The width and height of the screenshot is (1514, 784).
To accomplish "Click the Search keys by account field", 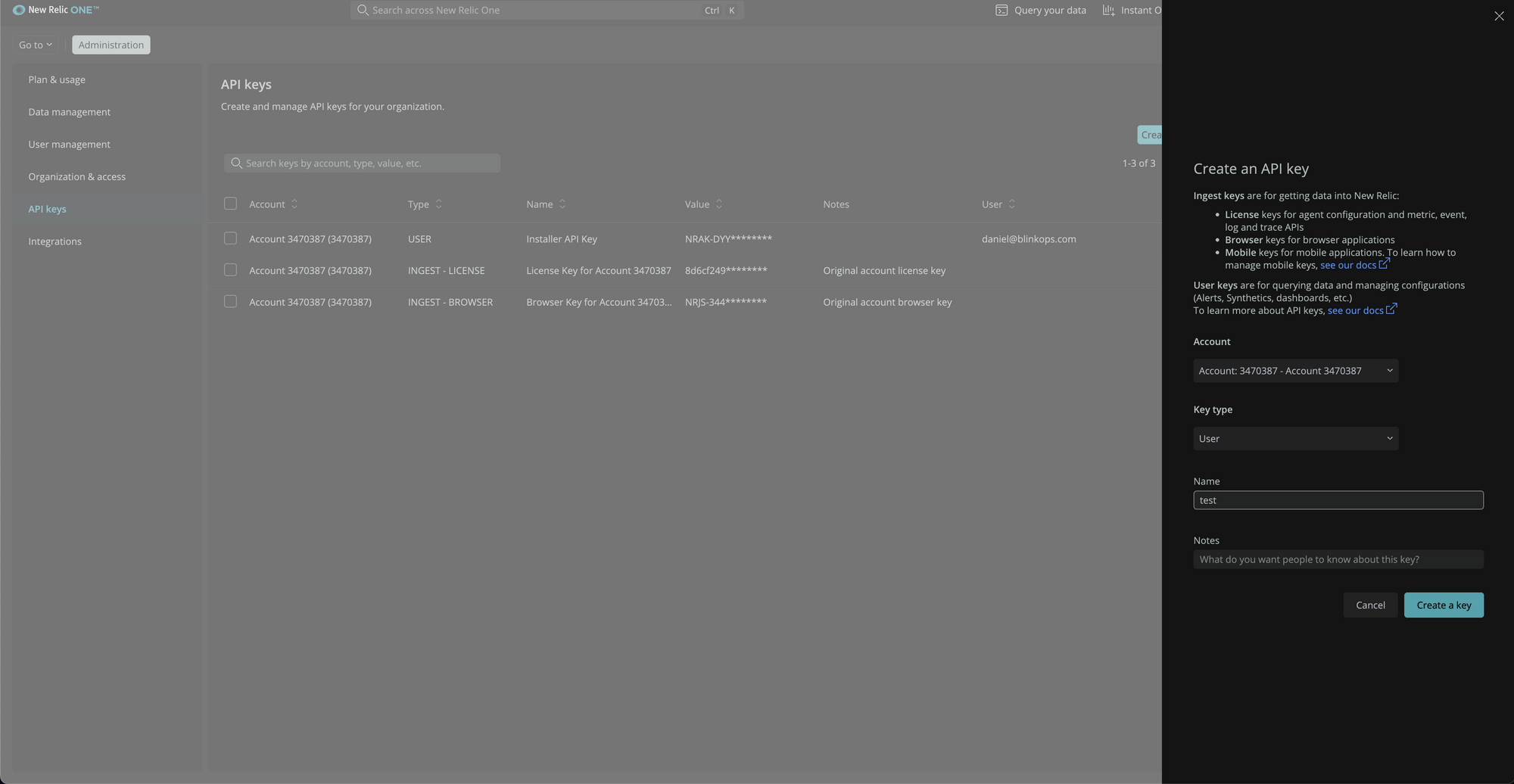I will (x=362, y=163).
